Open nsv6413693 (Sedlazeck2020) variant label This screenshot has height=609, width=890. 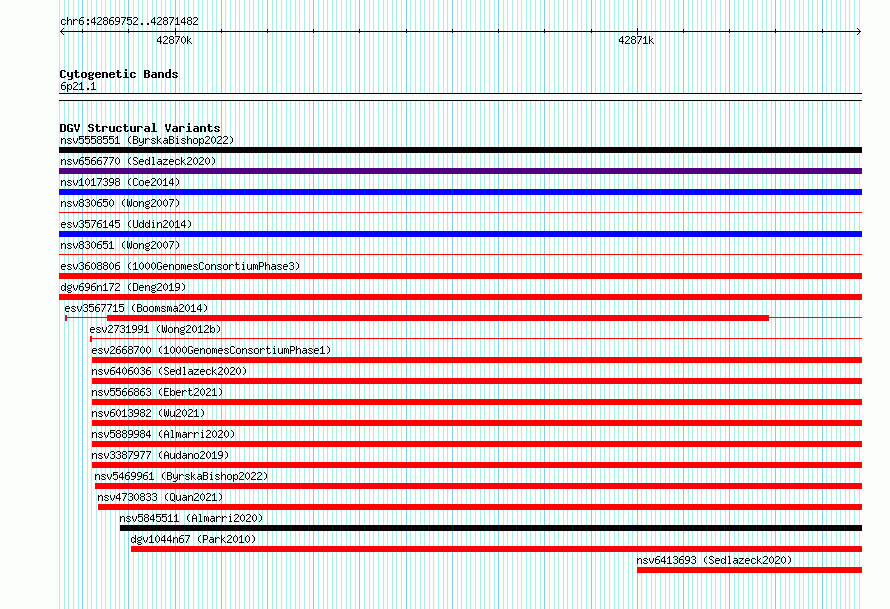click(x=714, y=560)
